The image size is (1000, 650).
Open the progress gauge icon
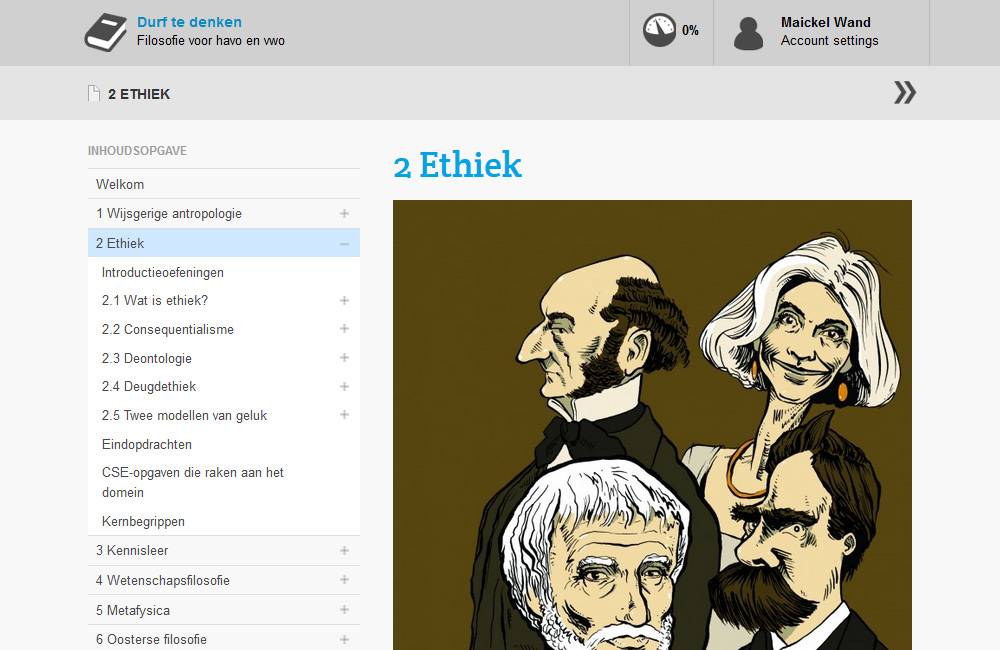[x=659, y=30]
